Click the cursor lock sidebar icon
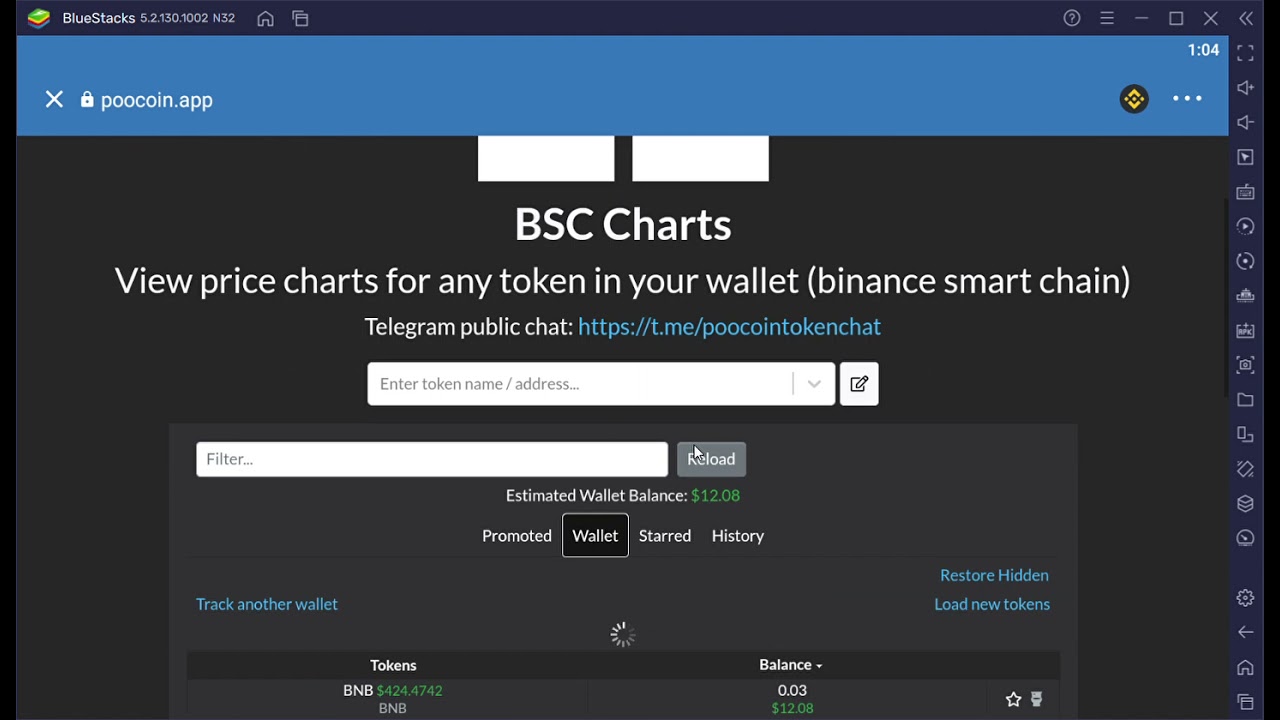The image size is (1280, 720). (1245, 157)
